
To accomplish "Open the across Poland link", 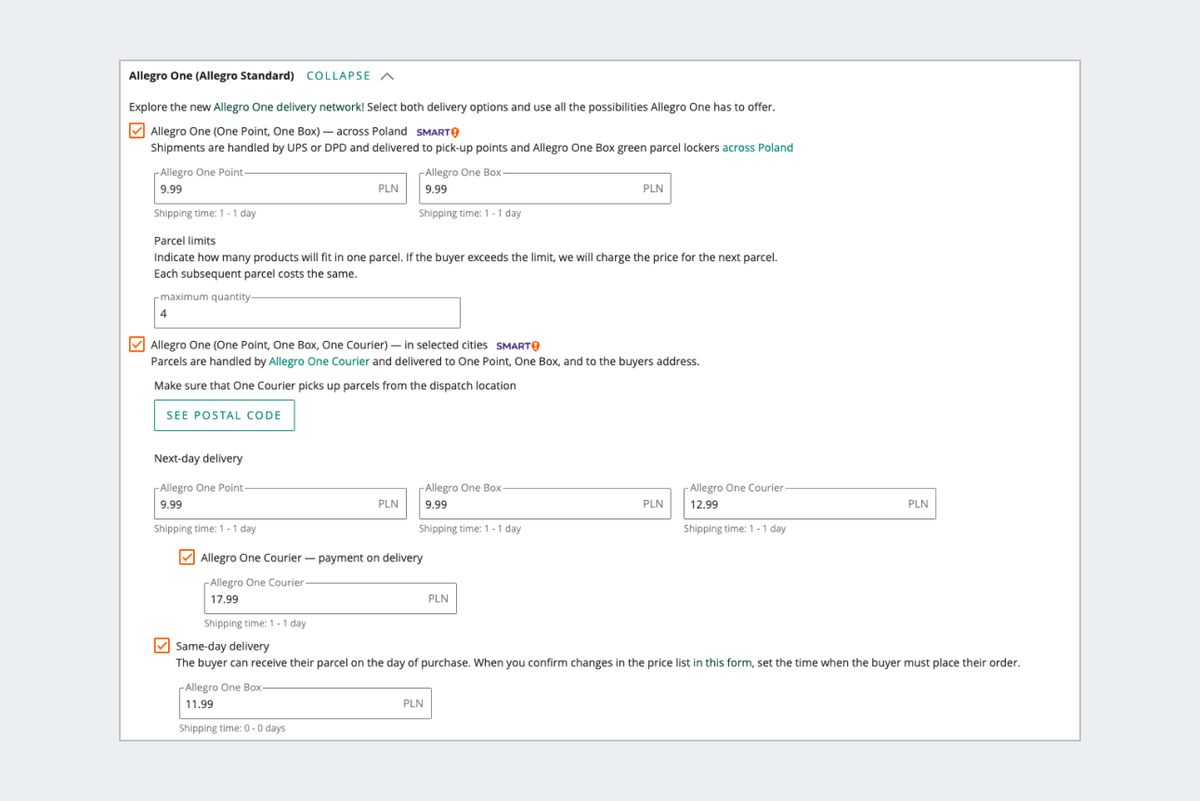I will click(758, 148).
